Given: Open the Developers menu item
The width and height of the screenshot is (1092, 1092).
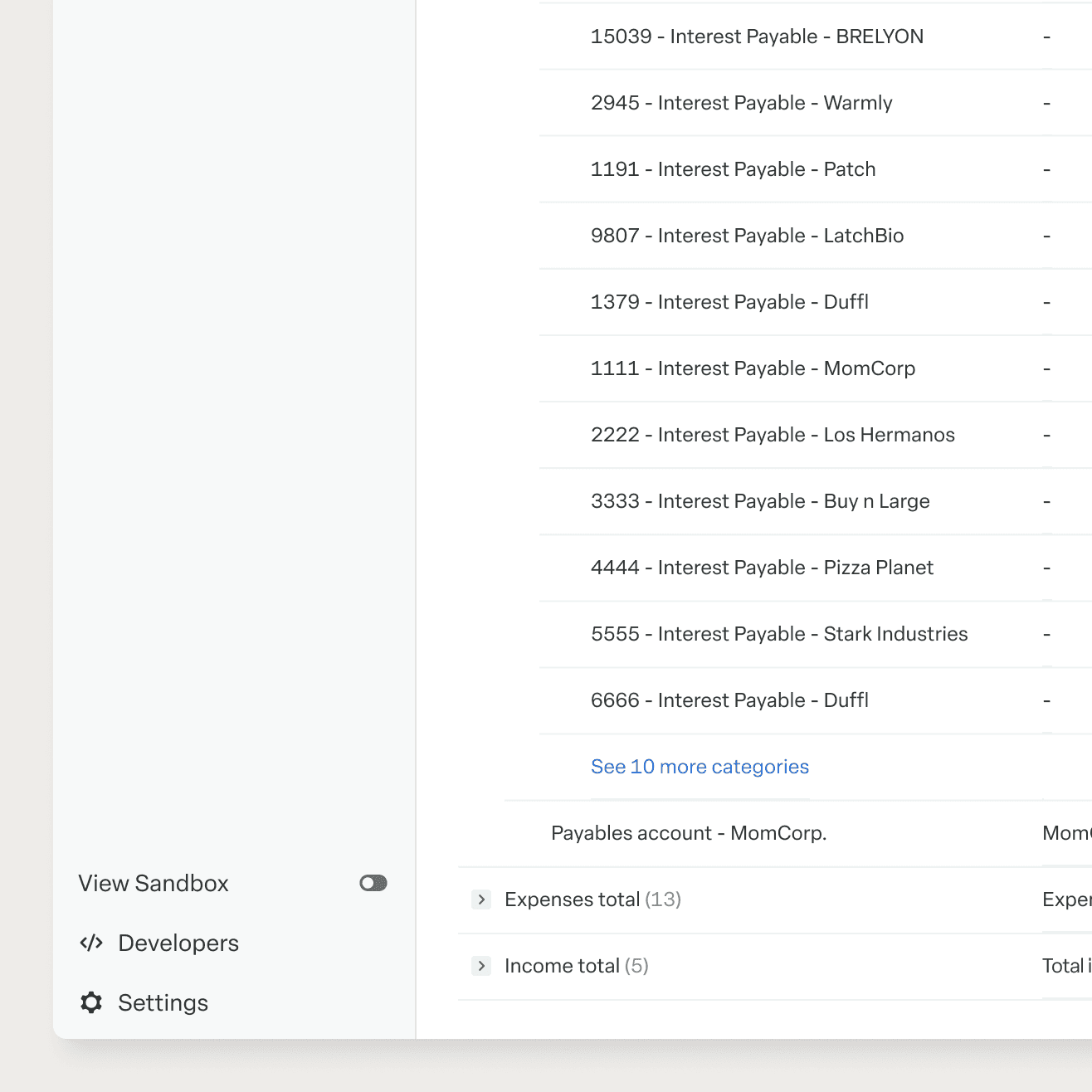Looking at the screenshot, I should pos(178,943).
